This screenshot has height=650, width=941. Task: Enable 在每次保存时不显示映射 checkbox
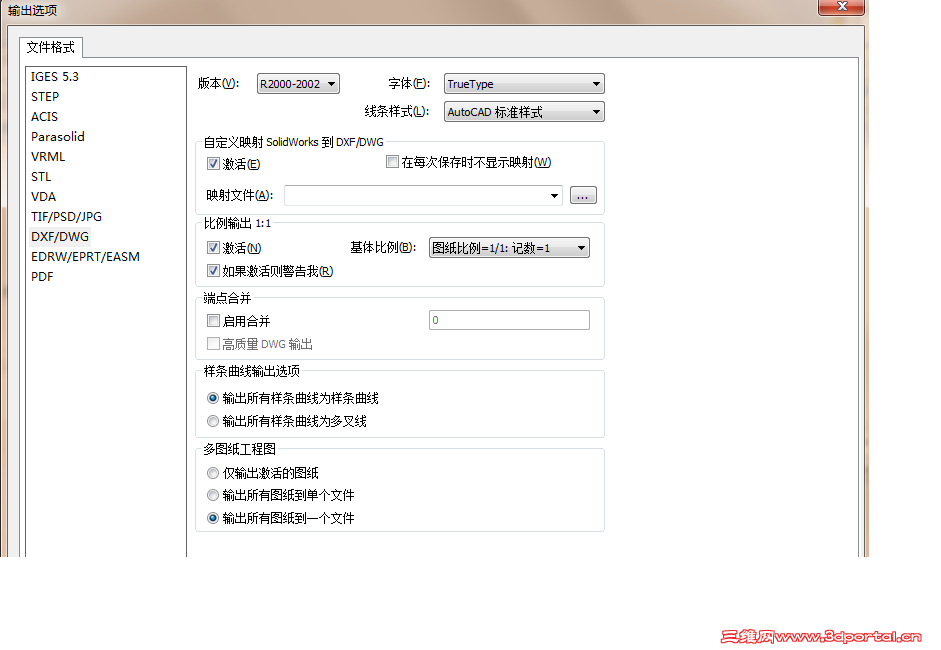(392, 161)
